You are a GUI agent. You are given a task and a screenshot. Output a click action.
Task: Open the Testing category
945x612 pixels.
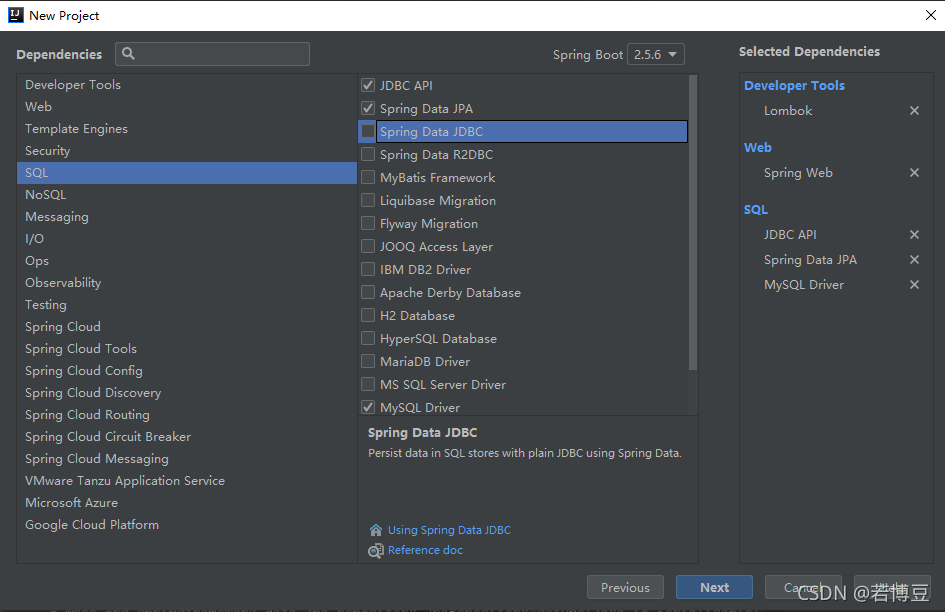[187, 304]
